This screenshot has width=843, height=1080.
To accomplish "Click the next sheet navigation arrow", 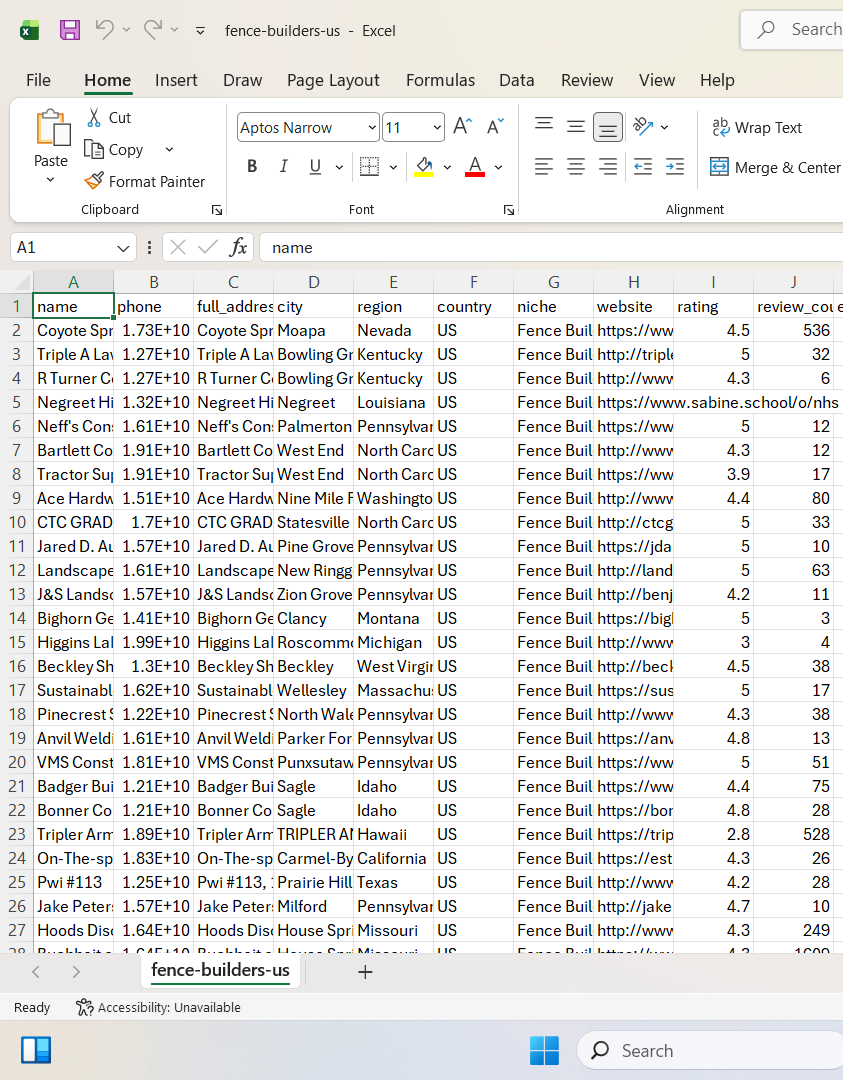I will click(76, 972).
